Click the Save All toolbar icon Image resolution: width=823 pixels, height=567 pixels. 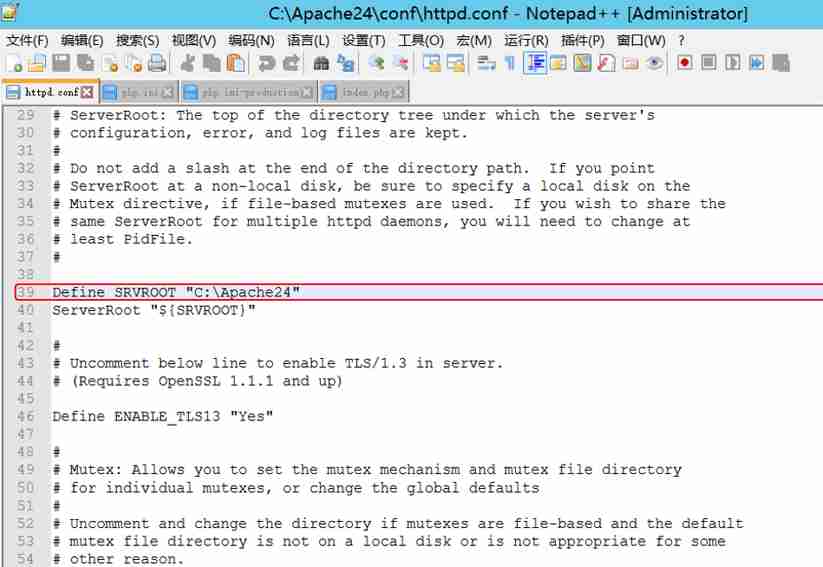pos(86,64)
